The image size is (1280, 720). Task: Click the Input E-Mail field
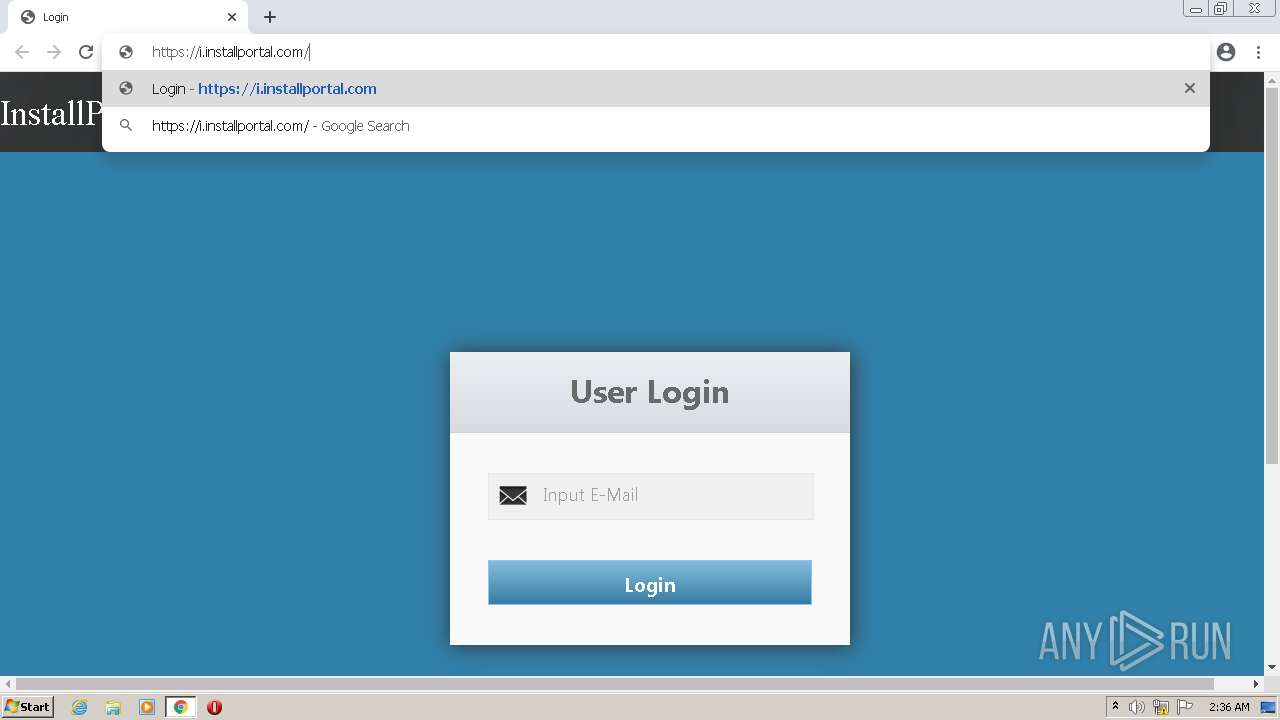(x=651, y=496)
